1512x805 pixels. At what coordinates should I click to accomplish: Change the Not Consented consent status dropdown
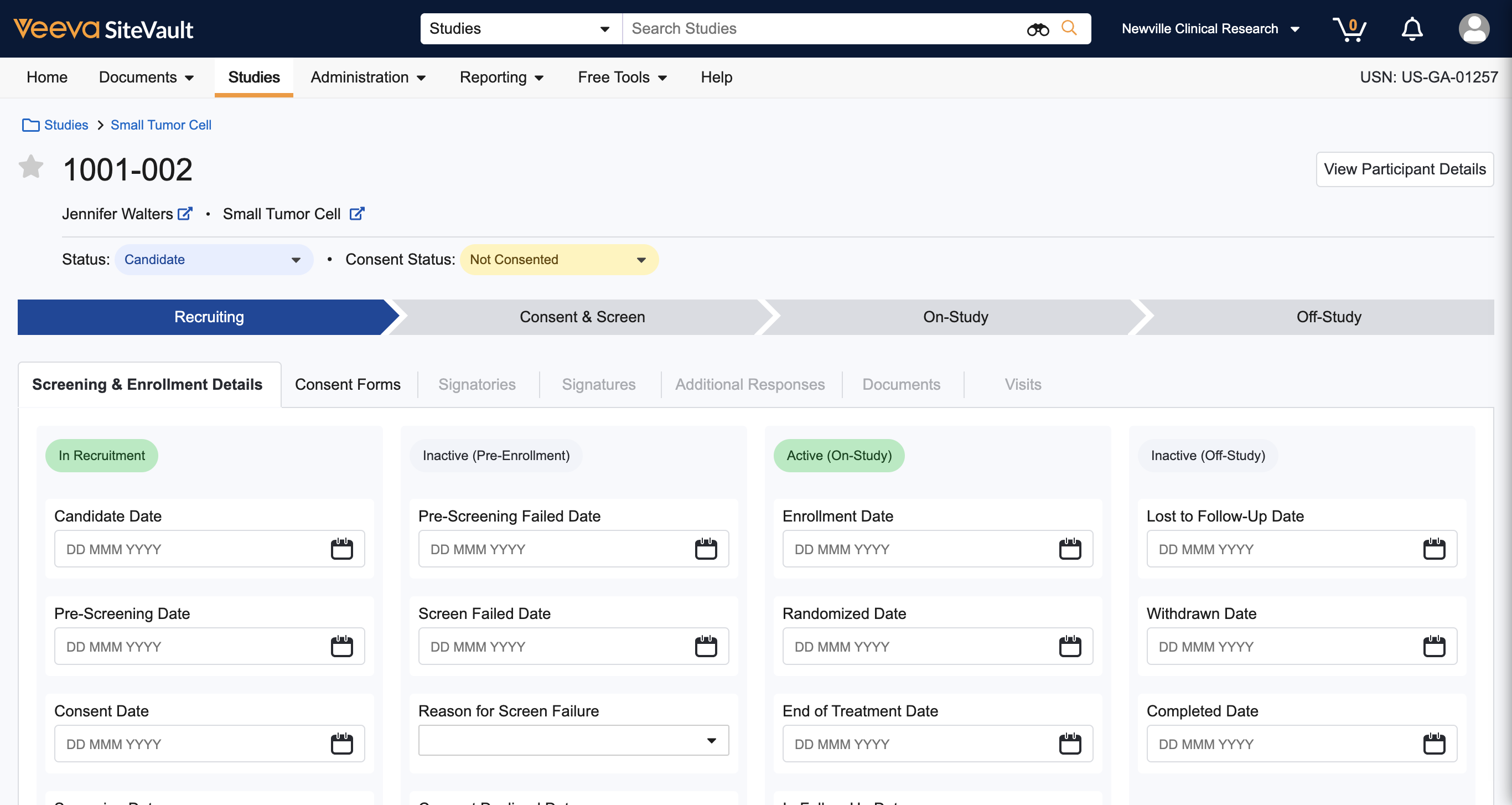(x=559, y=260)
